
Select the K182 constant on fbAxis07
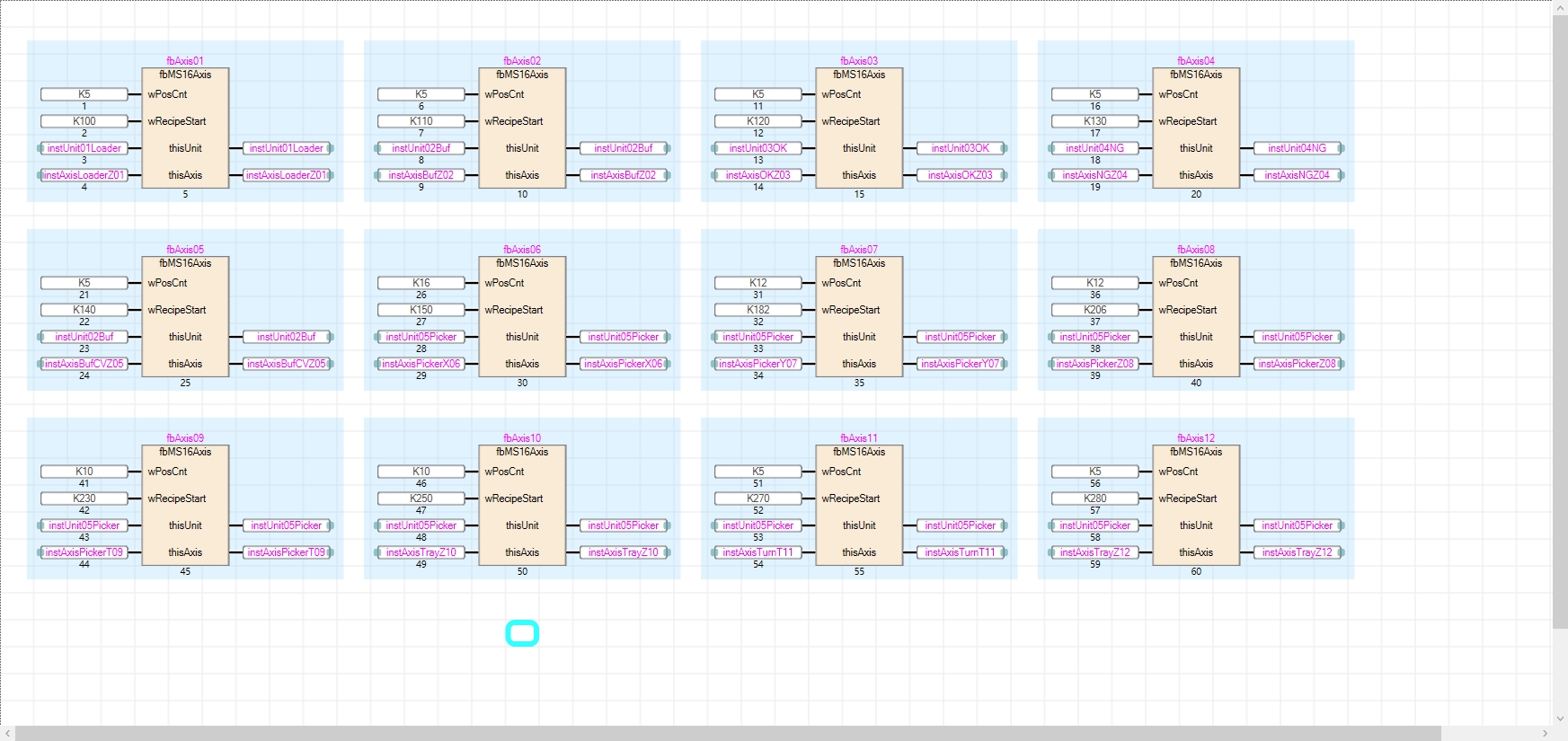[x=757, y=310]
